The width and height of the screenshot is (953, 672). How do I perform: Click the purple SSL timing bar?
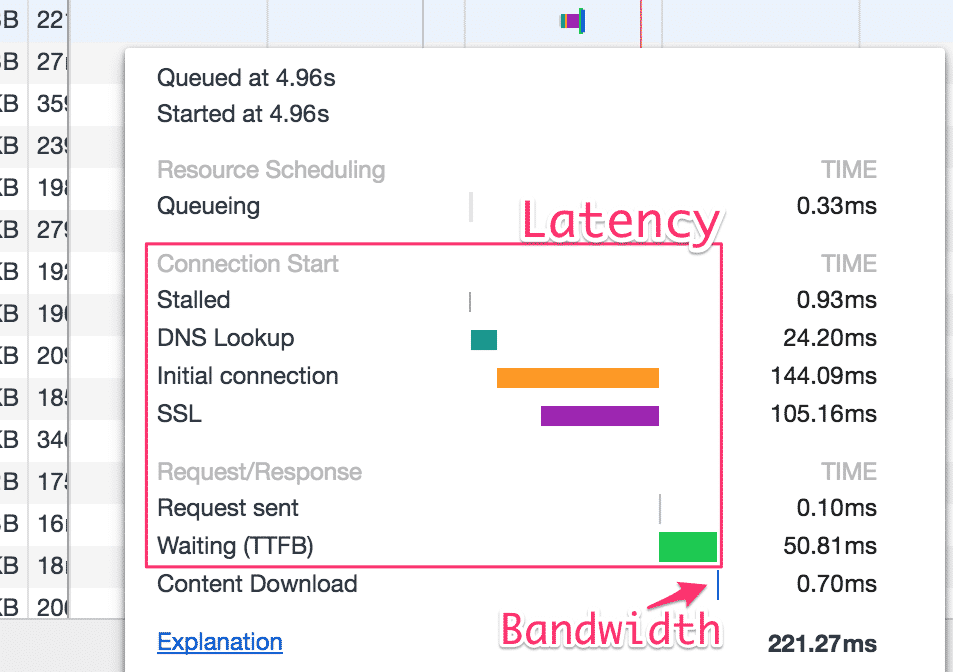coord(599,415)
